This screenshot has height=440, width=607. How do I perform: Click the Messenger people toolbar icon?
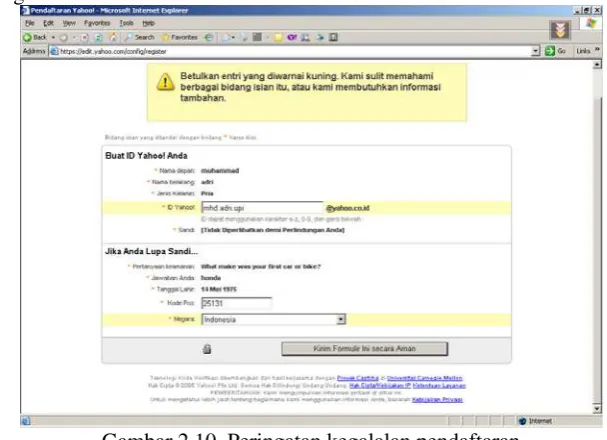(x=305, y=38)
